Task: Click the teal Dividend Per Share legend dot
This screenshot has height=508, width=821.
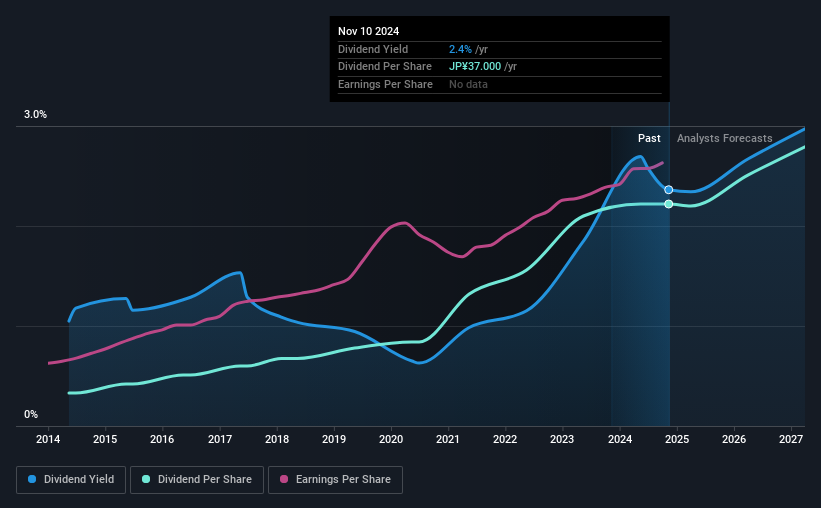Action: [x=146, y=479]
